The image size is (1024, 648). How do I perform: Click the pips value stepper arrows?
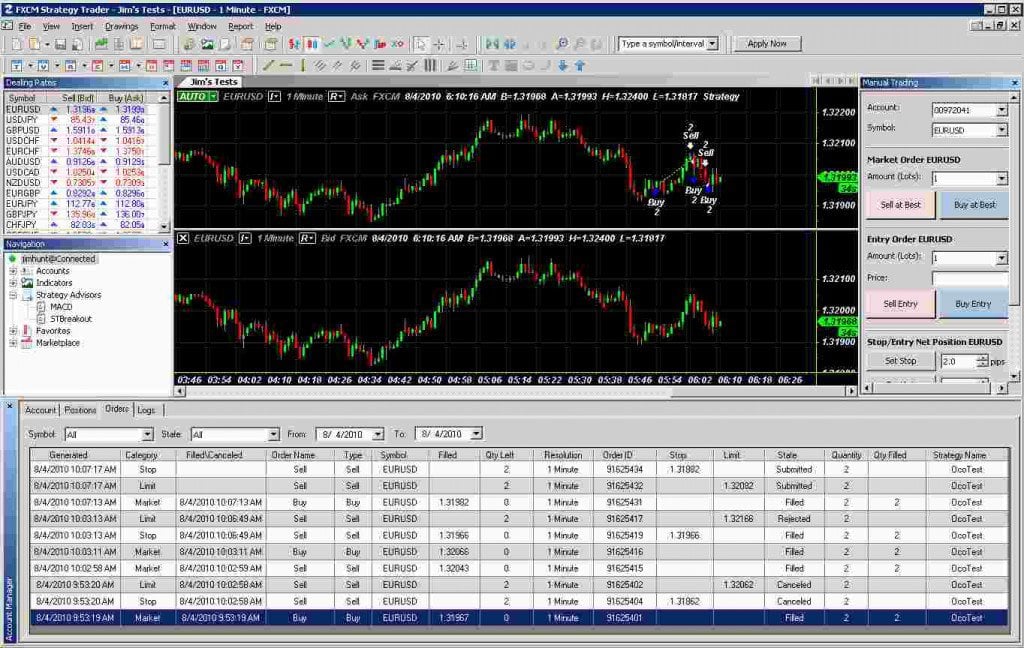click(982, 361)
